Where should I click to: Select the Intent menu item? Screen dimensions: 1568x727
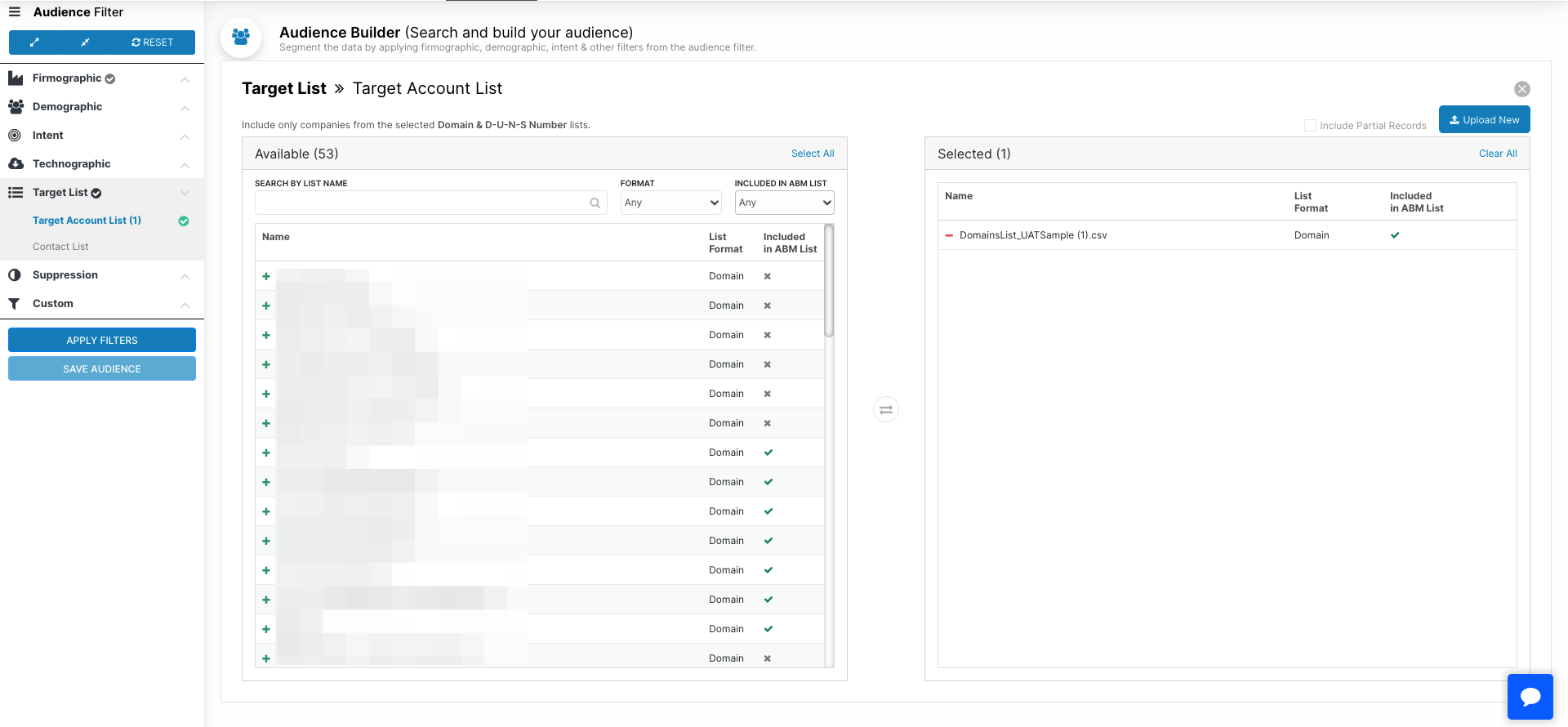pos(47,136)
